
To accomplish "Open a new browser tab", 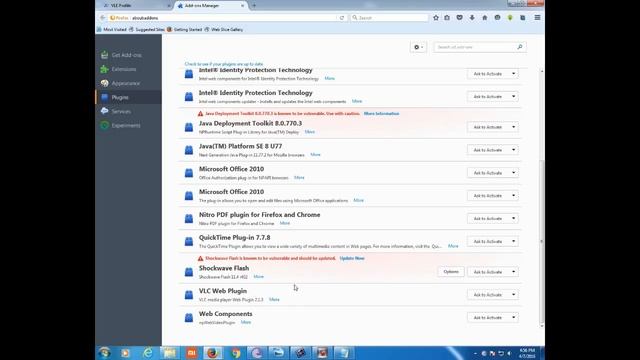I will pos(254,6).
